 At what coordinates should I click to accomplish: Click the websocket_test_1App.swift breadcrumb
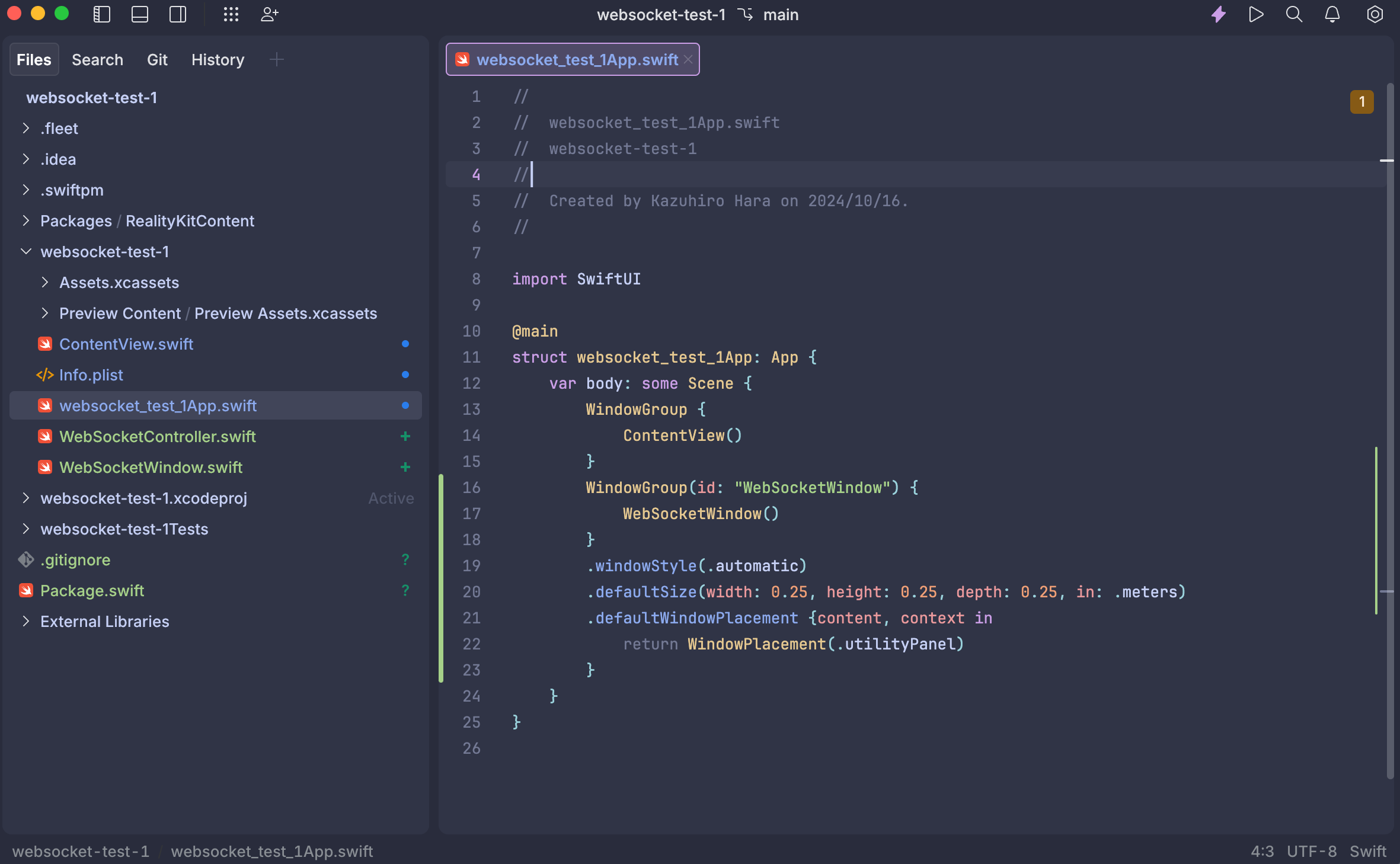272,852
